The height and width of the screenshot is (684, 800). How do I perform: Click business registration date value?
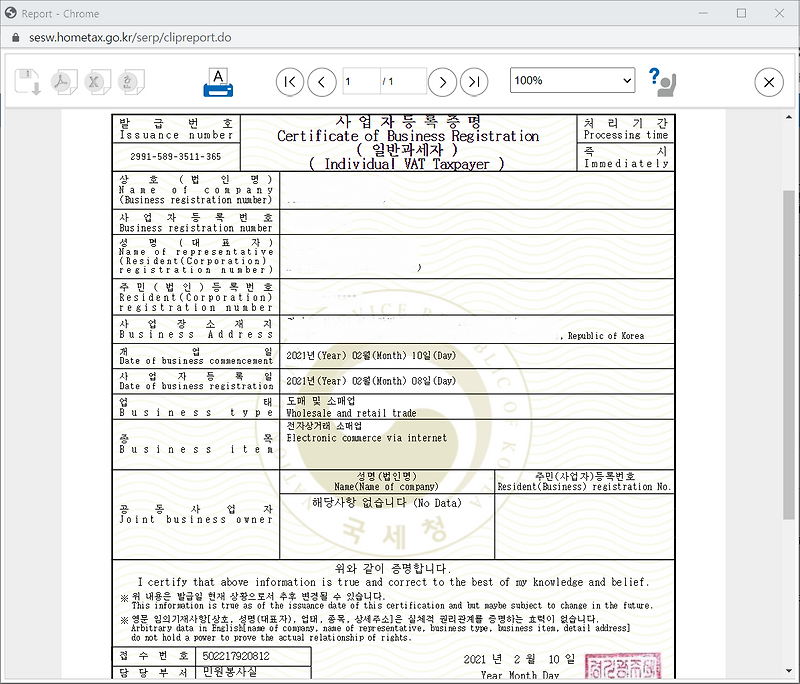coord(371,381)
